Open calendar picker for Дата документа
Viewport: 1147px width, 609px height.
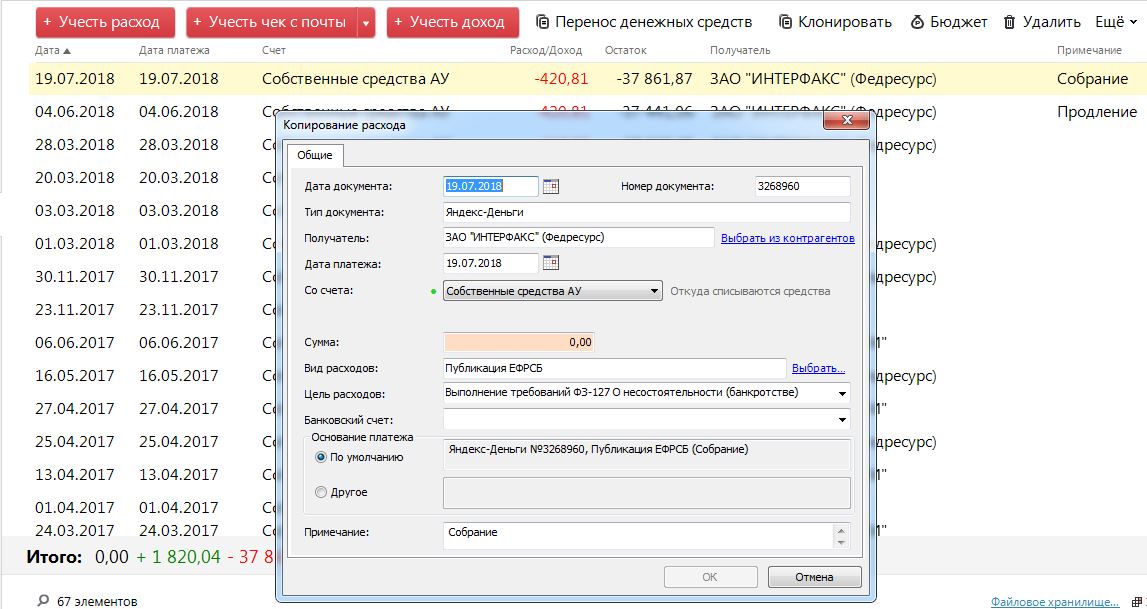[x=550, y=186]
